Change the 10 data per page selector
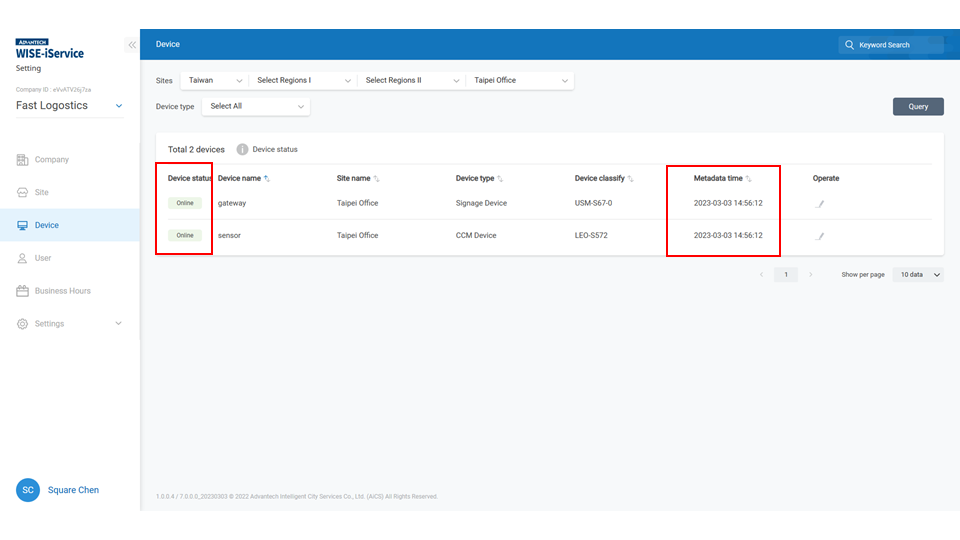960x540 pixels. pos(917,274)
